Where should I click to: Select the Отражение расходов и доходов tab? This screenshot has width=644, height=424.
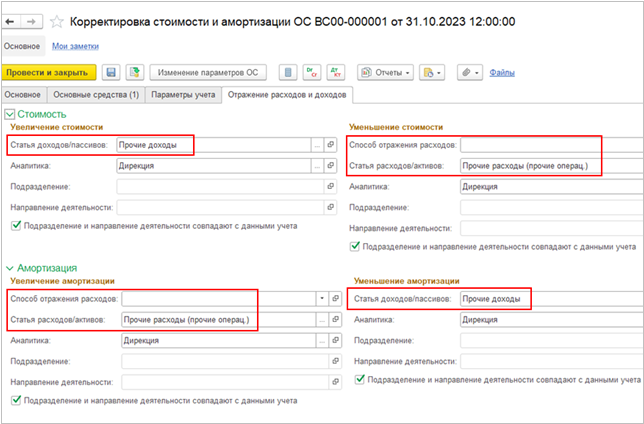(287, 95)
